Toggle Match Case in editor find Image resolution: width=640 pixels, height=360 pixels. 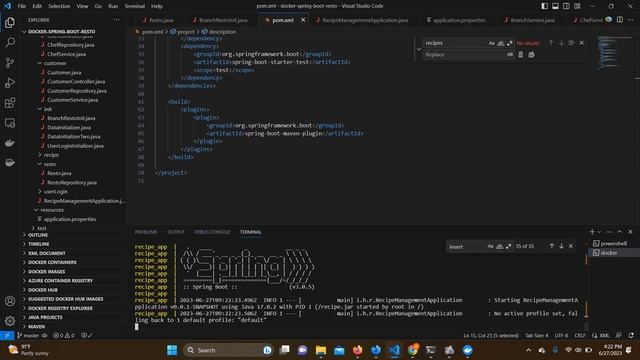(491, 43)
